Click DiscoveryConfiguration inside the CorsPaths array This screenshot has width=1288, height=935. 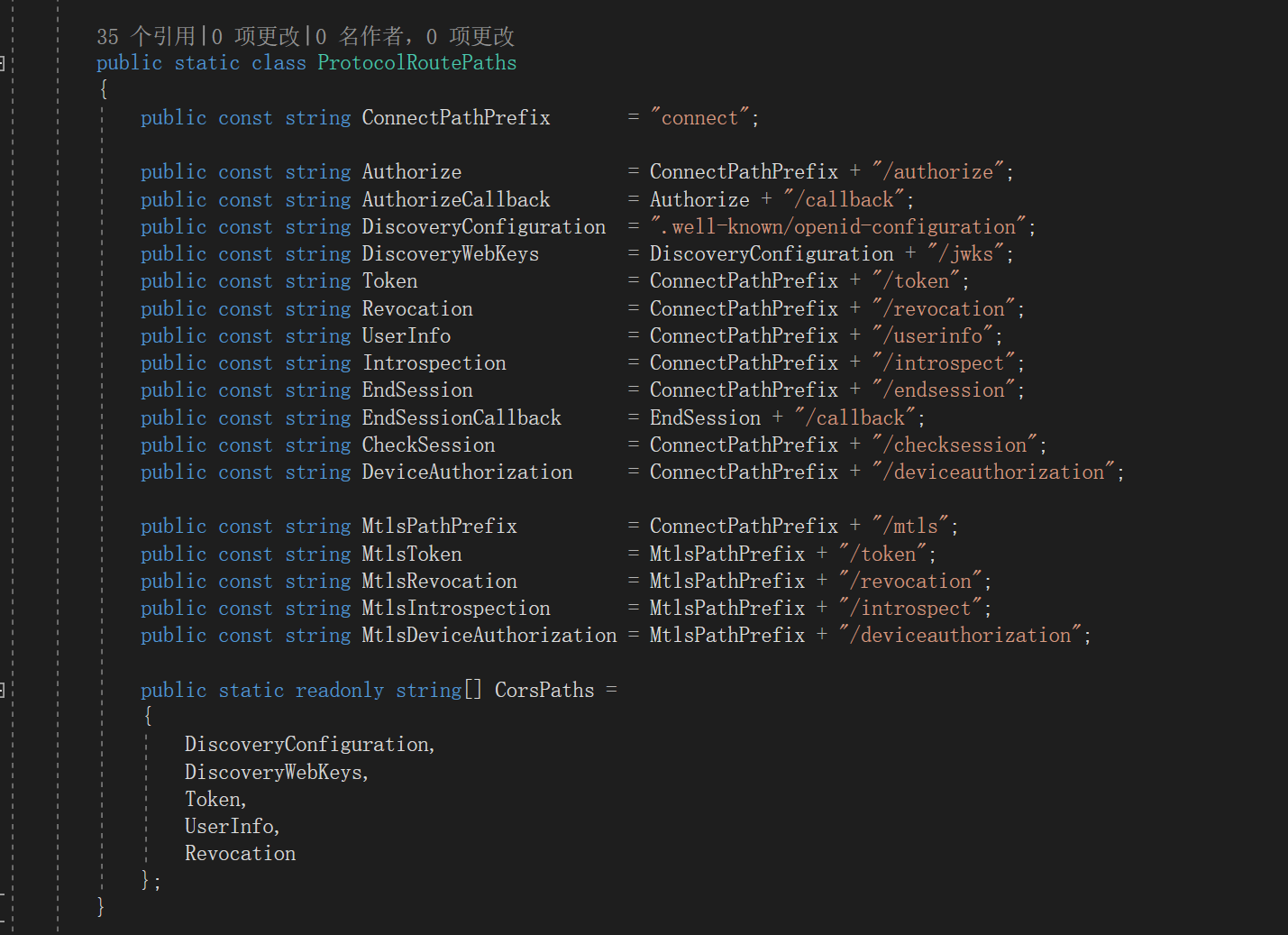pos(306,745)
